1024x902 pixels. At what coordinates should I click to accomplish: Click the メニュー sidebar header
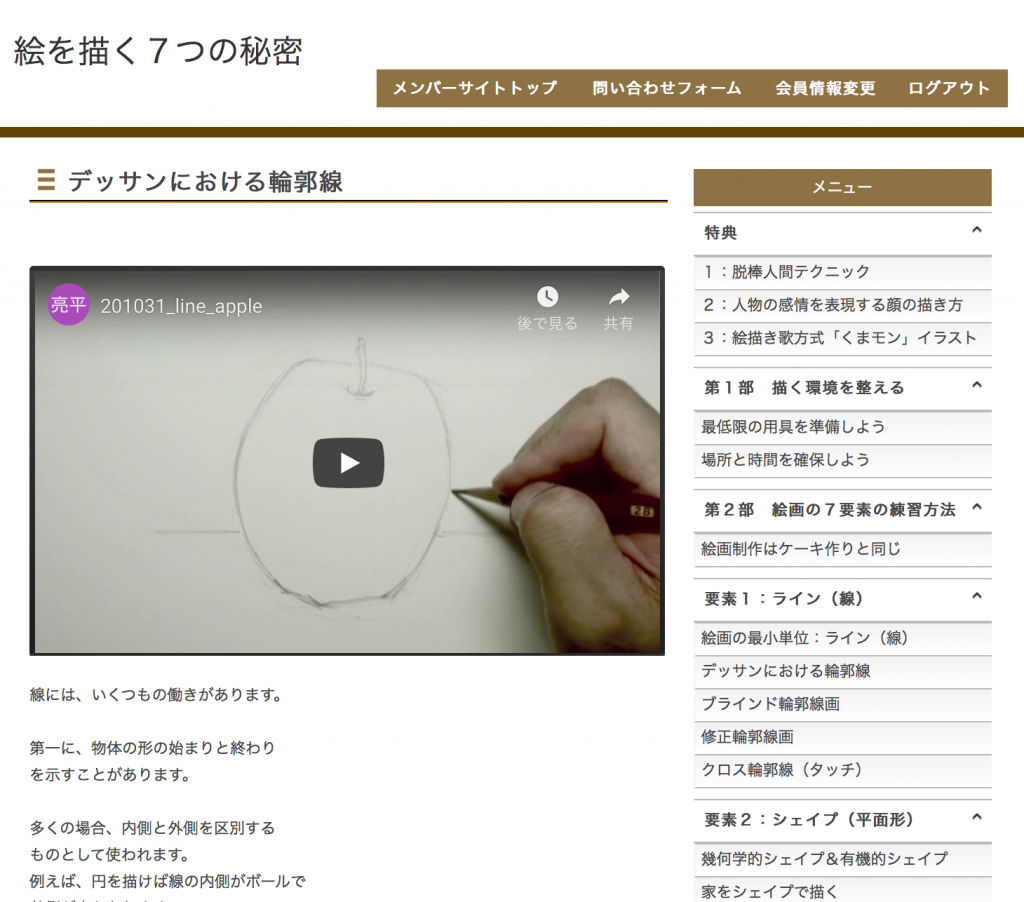tap(842, 187)
